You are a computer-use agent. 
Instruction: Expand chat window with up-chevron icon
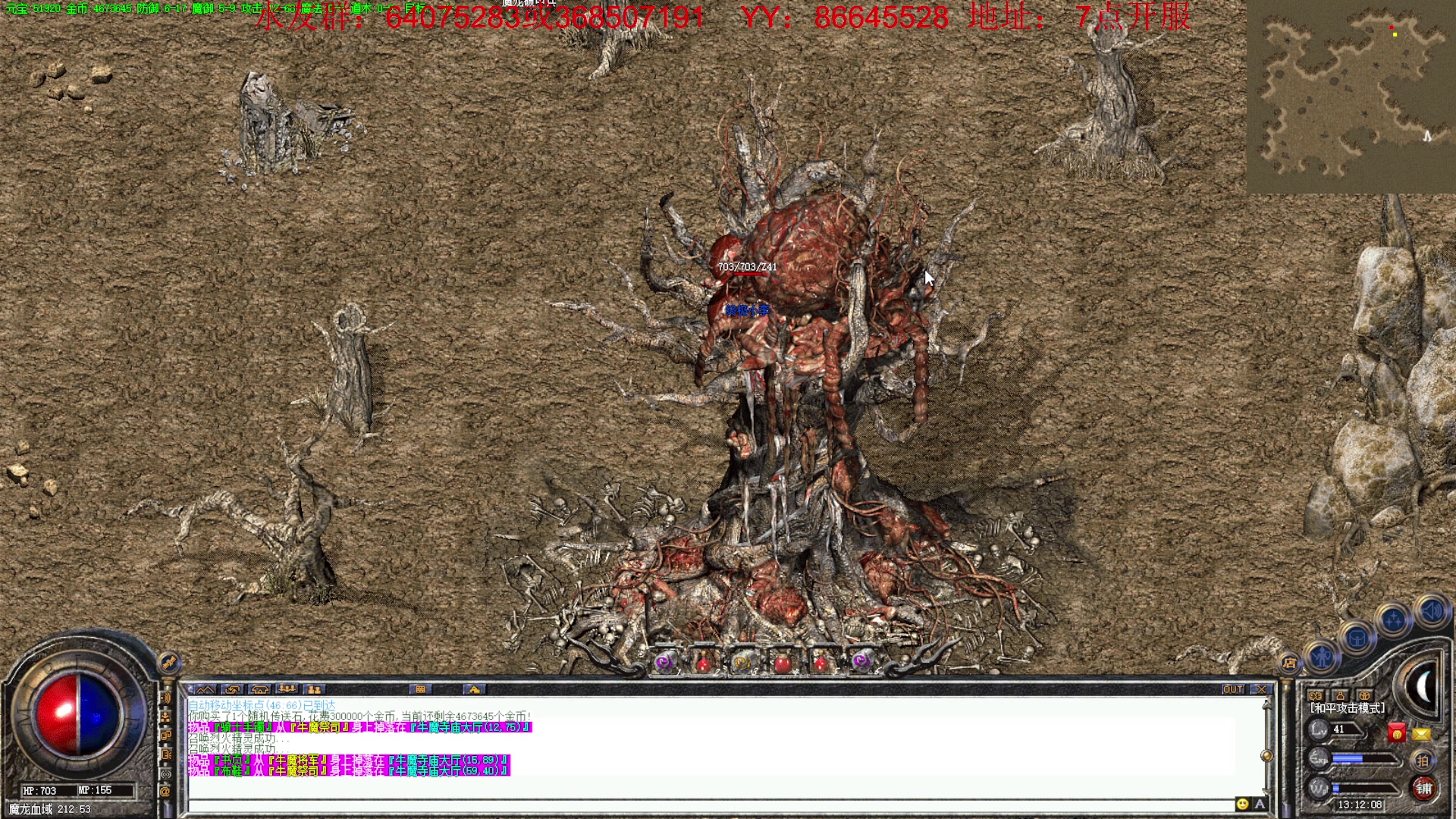205,689
